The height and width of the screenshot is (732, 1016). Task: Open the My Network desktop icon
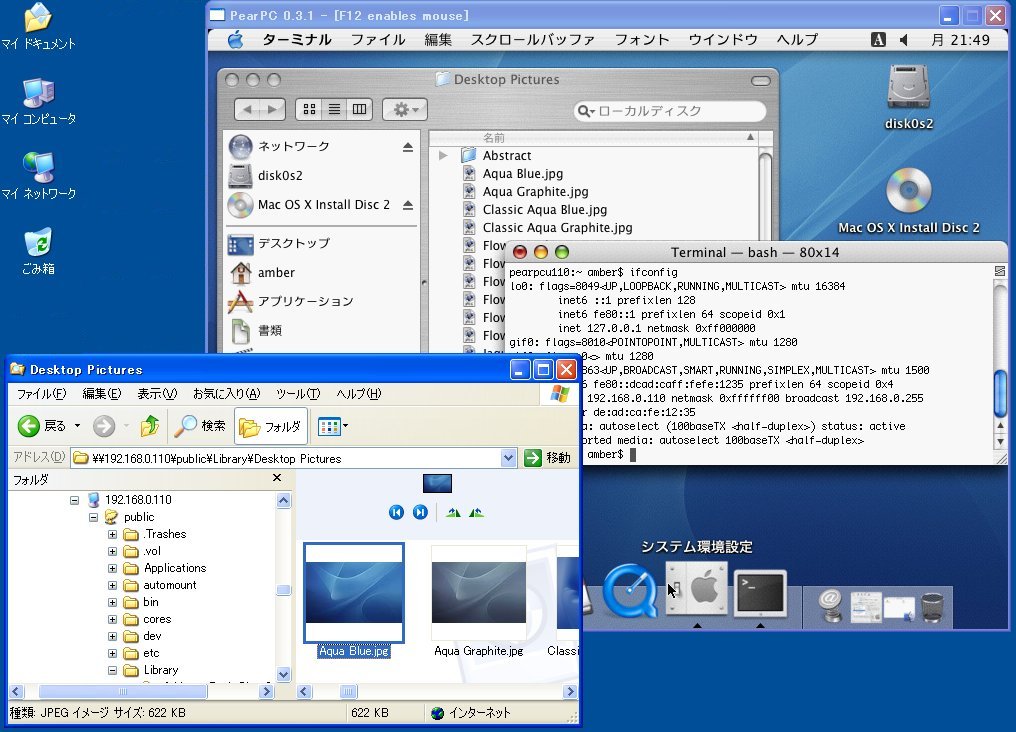point(38,175)
